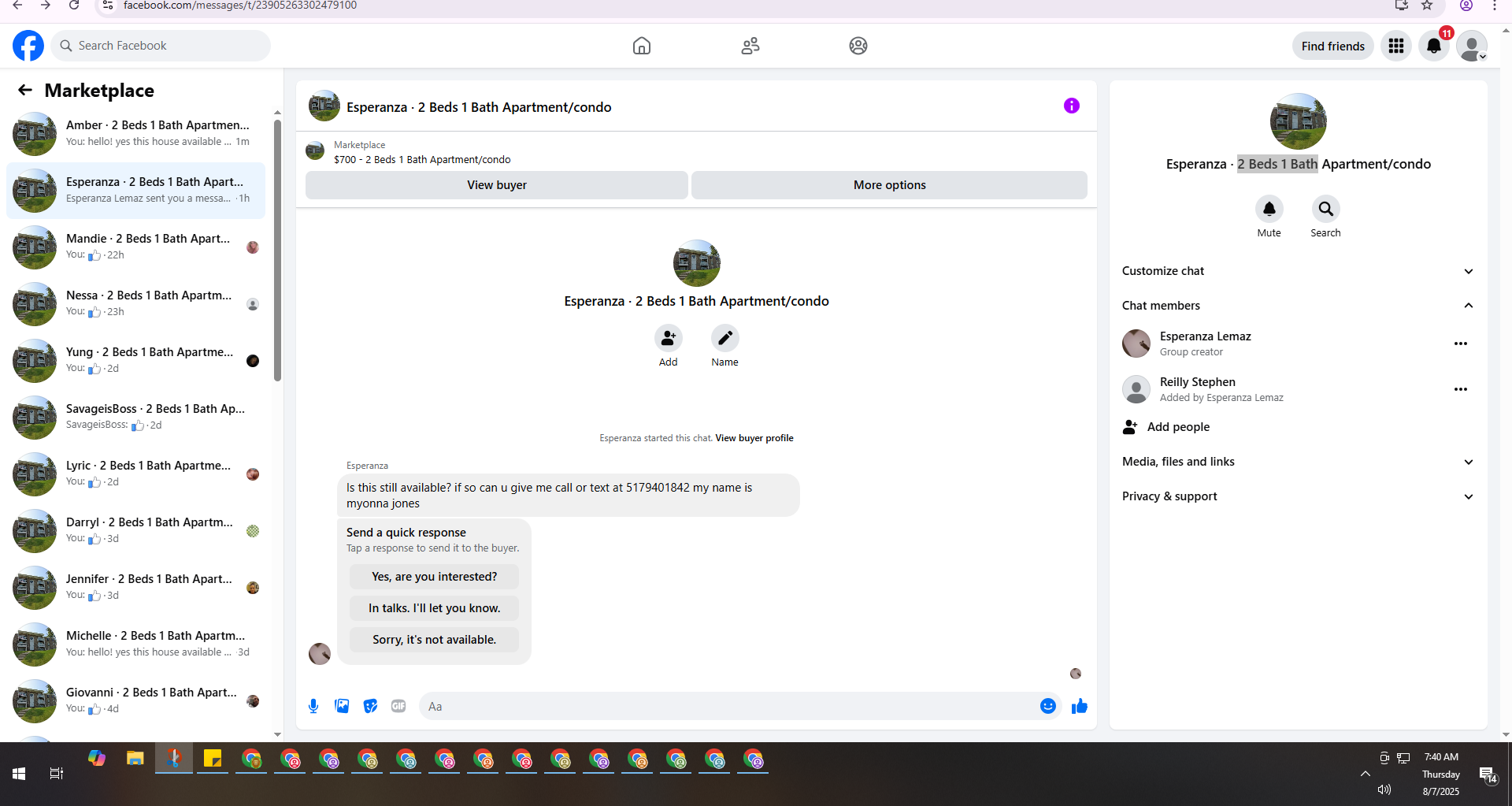Choose a GIF icon
The width and height of the screenshot is (1512, 806).
click(398, 706)
